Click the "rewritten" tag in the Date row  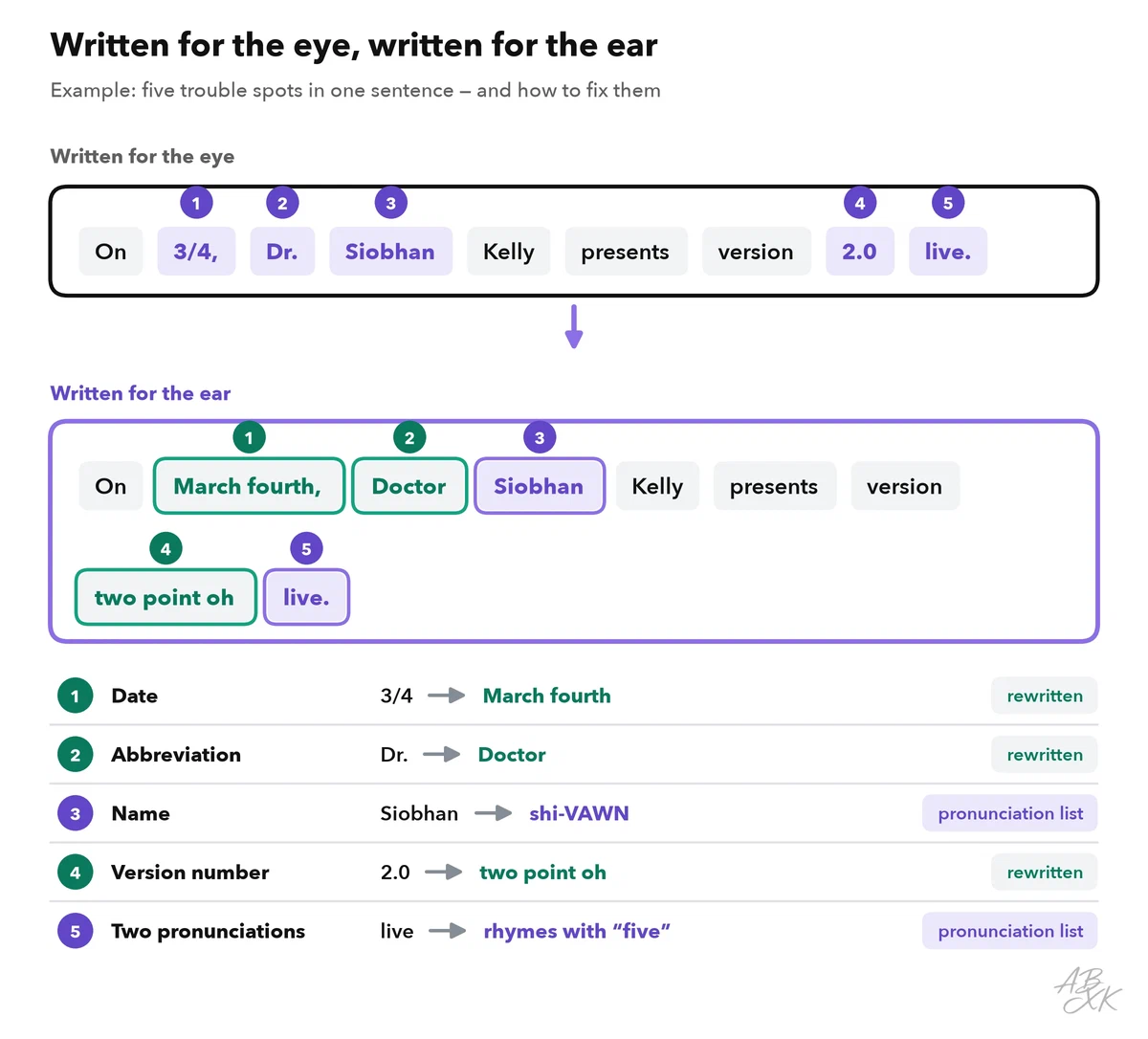tap(1045, 696)
